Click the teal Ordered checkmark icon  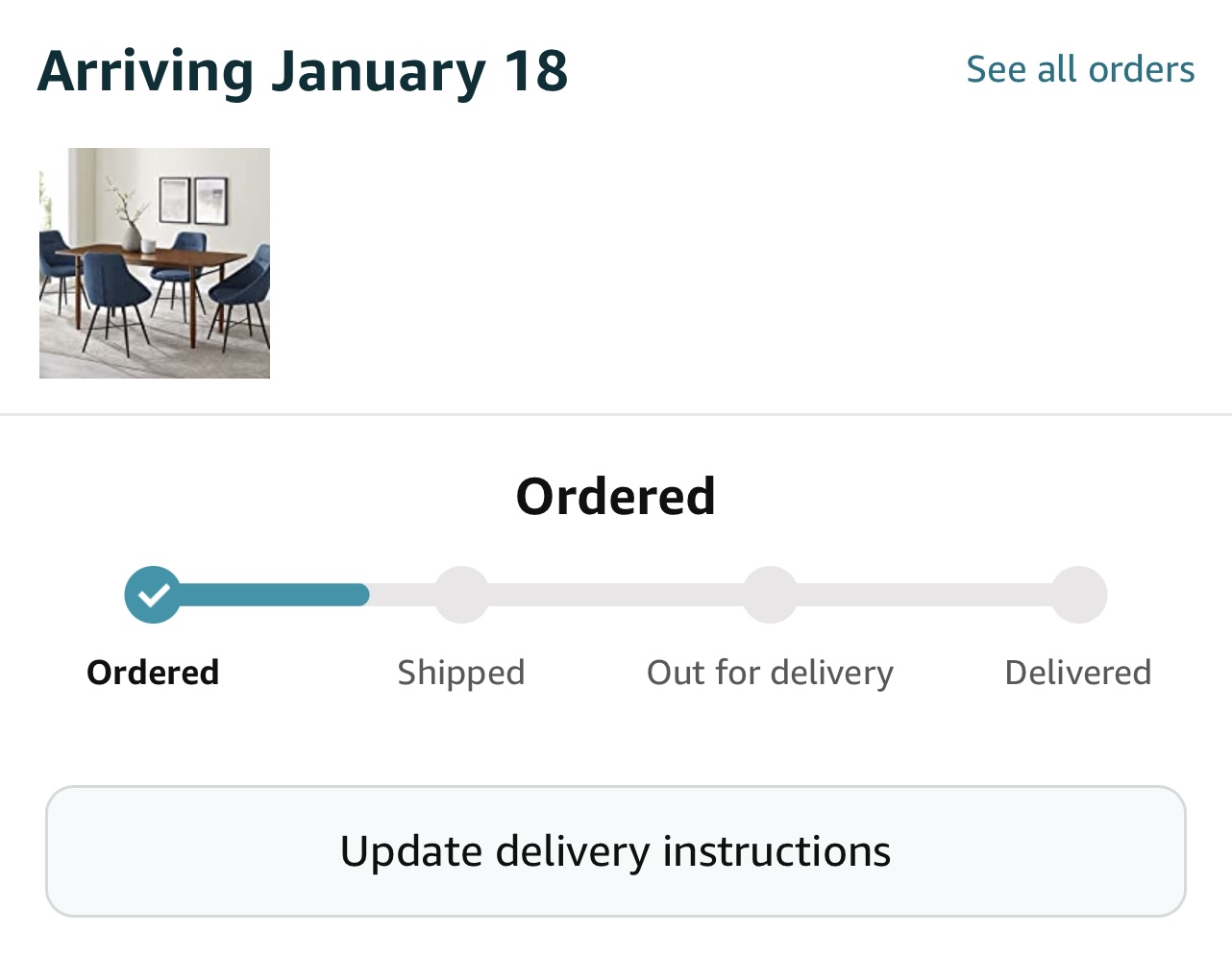click(x=153, y=595)
